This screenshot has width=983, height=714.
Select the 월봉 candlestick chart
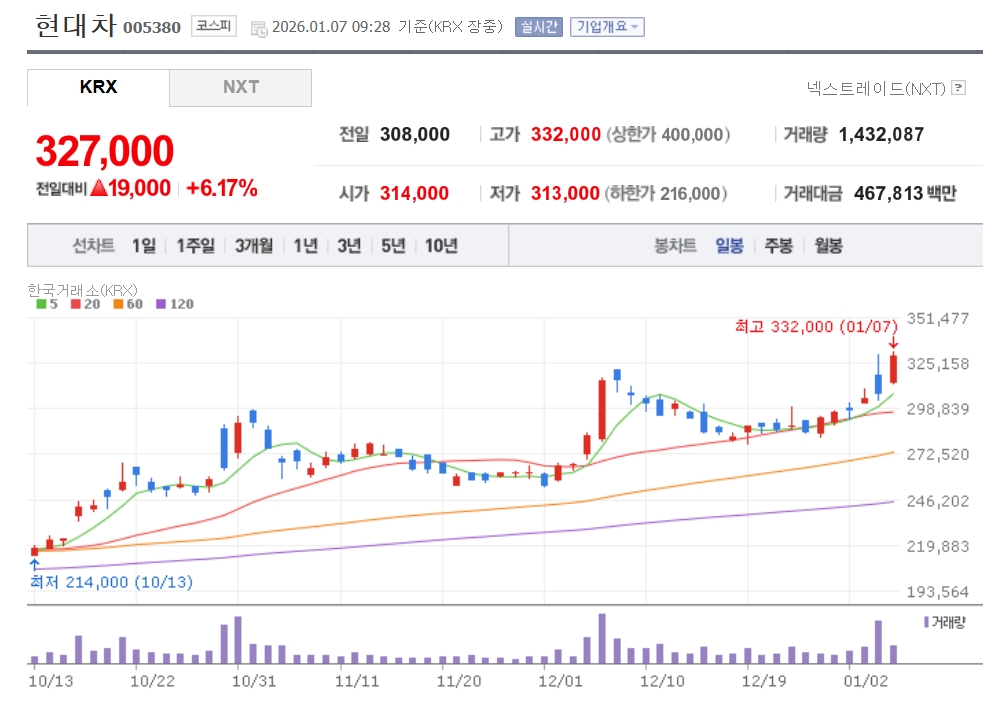coord(828,245)
